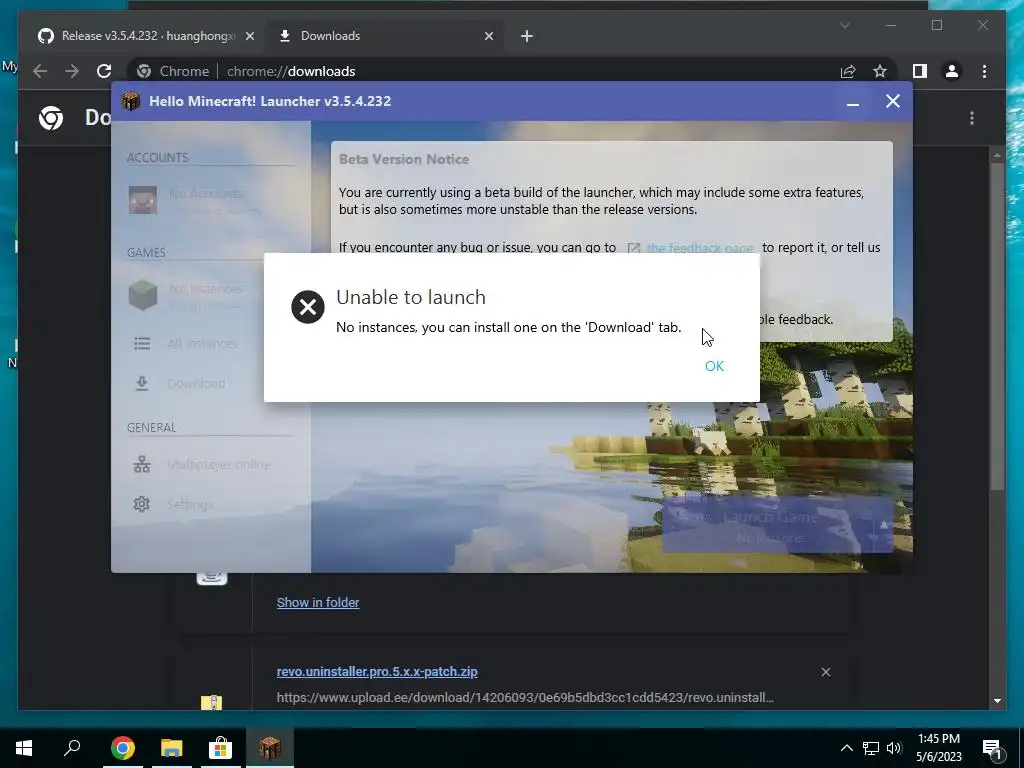The image size is (1024, 768).
Task: Switch to the Downloads tab in Chrome
Action: coord(385,36)
